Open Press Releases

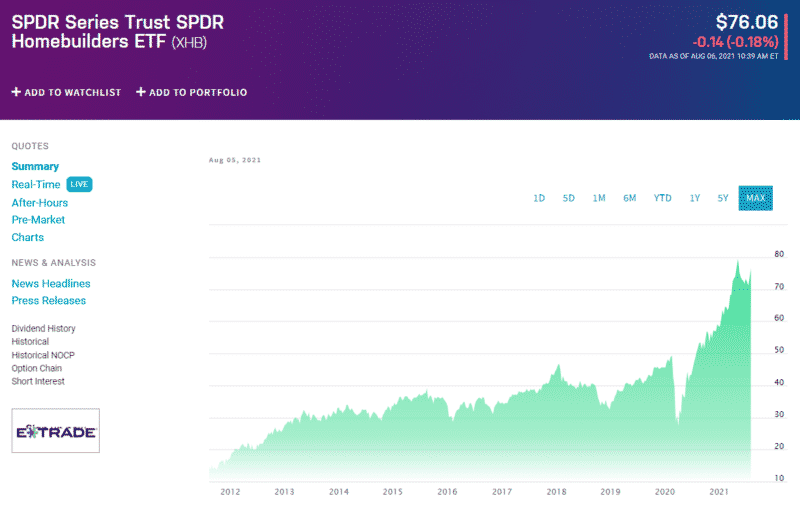click(x=48, y=300)
